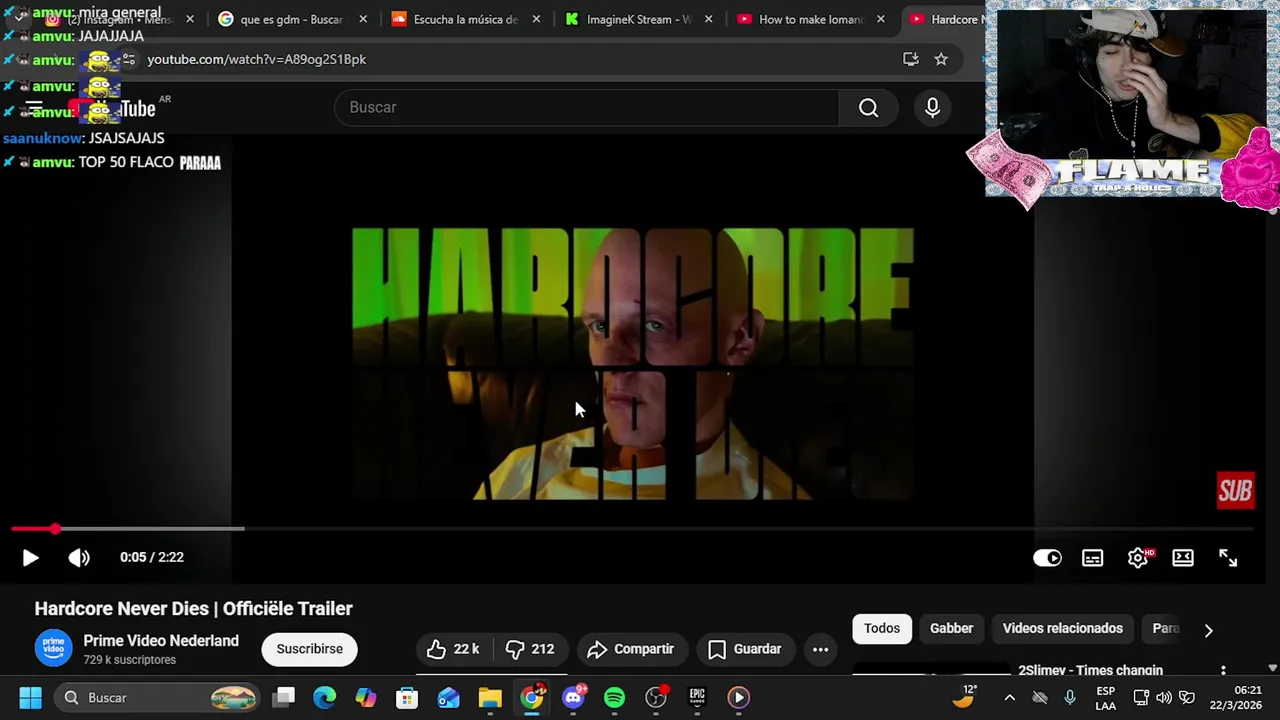Open Microsoft Store from taskbar
This screenshot has width=1280, height=720.
coord(407,697)
